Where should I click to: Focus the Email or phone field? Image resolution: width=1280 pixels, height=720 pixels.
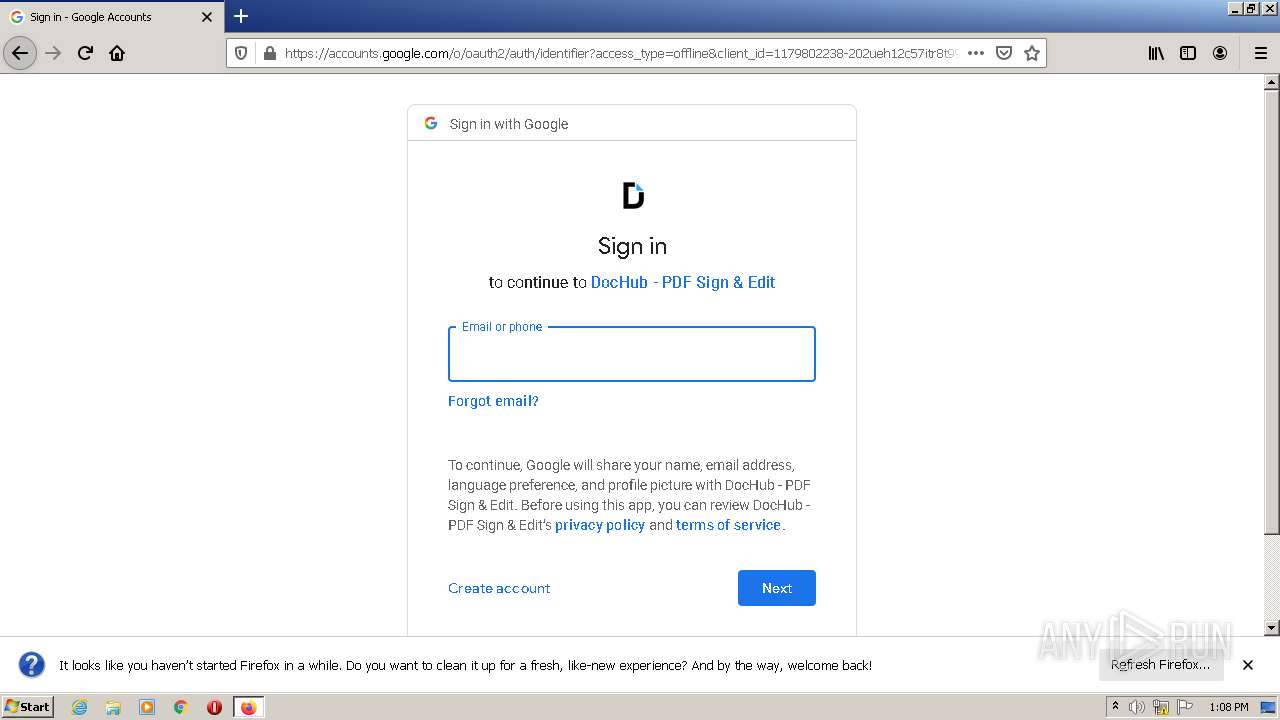pos(632,354)
